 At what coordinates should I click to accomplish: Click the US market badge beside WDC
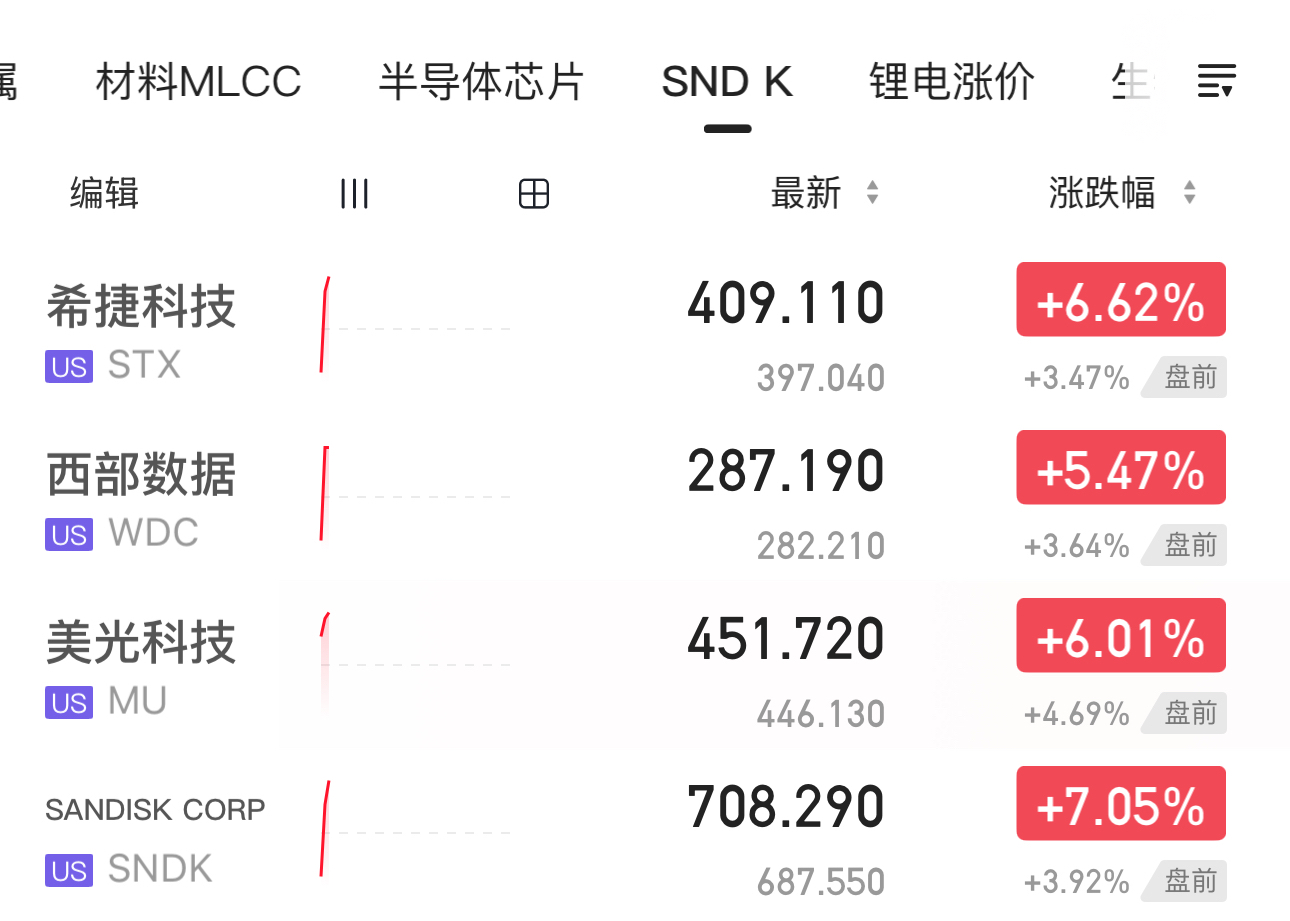[69, 535]
